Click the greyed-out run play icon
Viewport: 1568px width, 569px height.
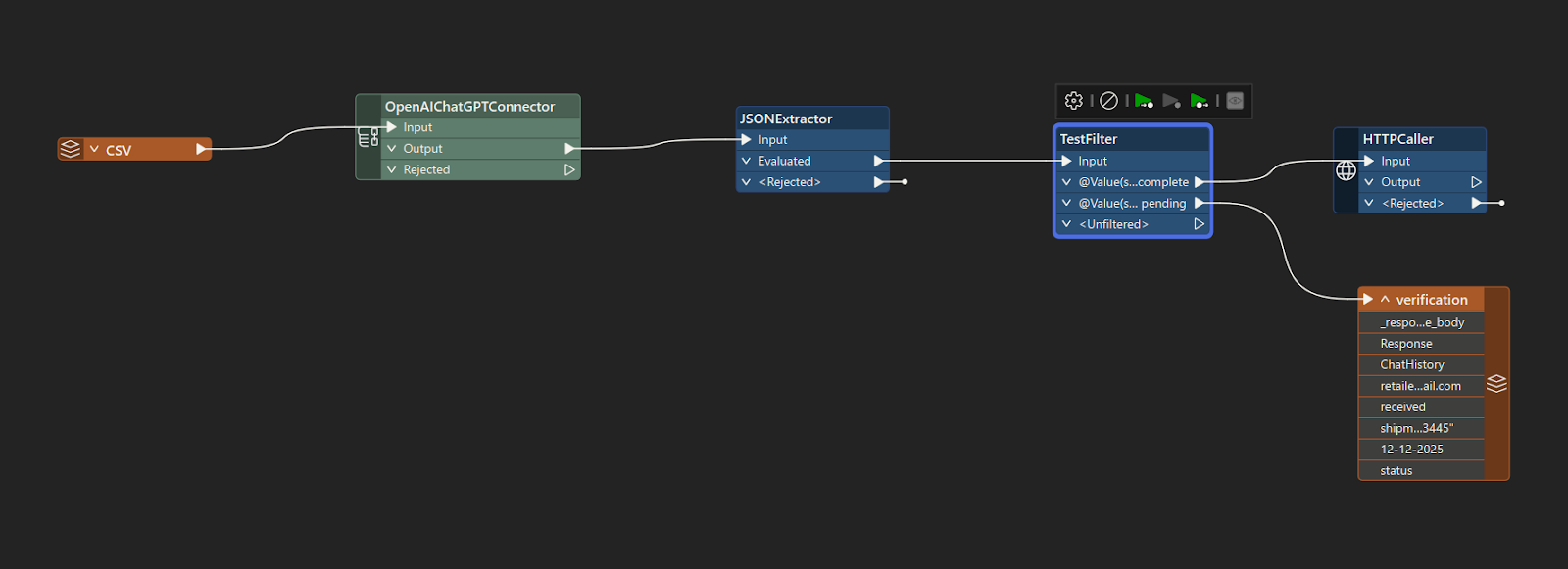1171,101
